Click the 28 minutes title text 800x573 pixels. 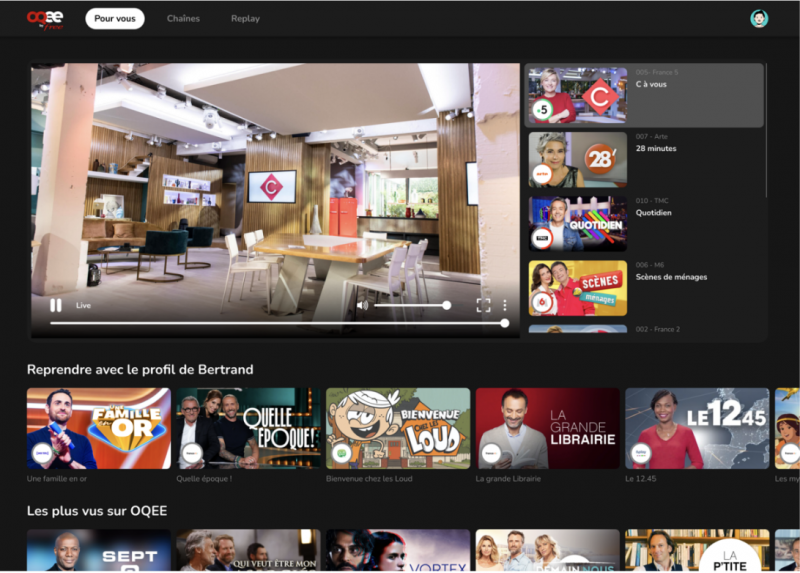[656, 148]
